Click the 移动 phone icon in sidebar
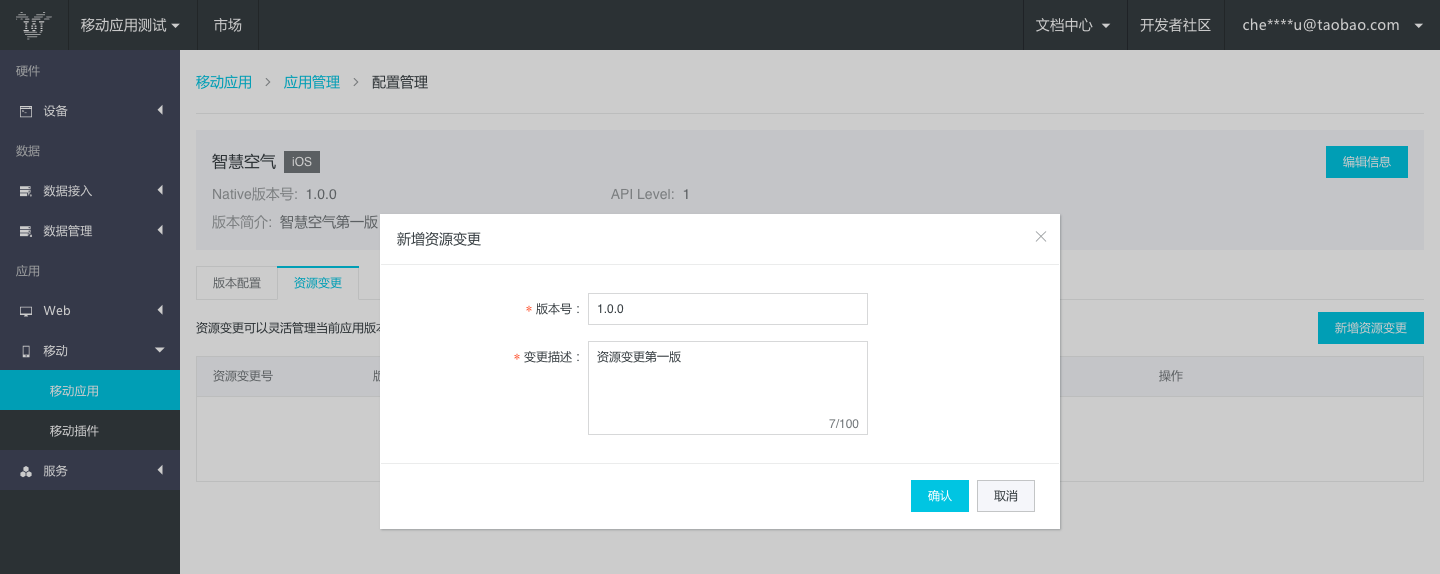 tap(26, 351)
